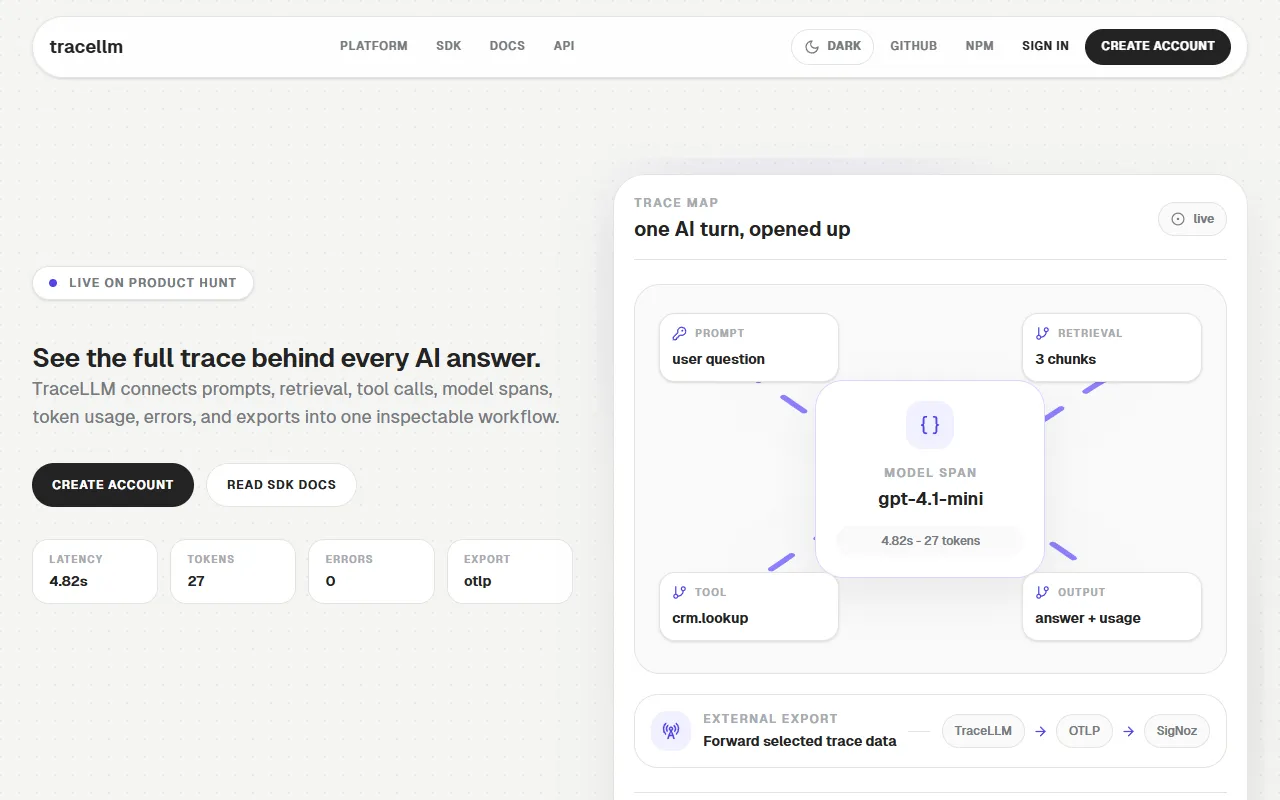
Task: Click Sign In
Action: [1045, 46]
